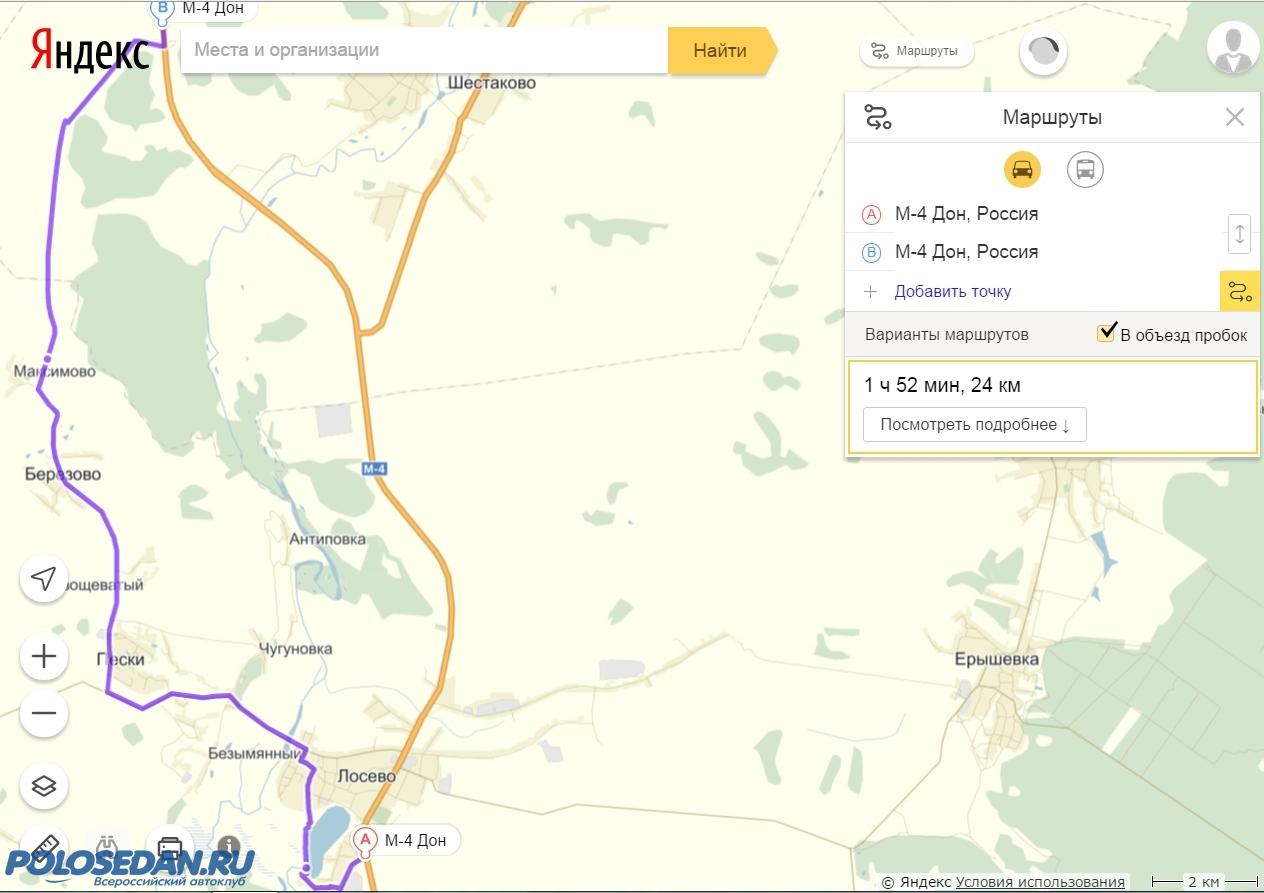
Task: Click the yellow optimize route button
Action: click(x=1239, y=292)
